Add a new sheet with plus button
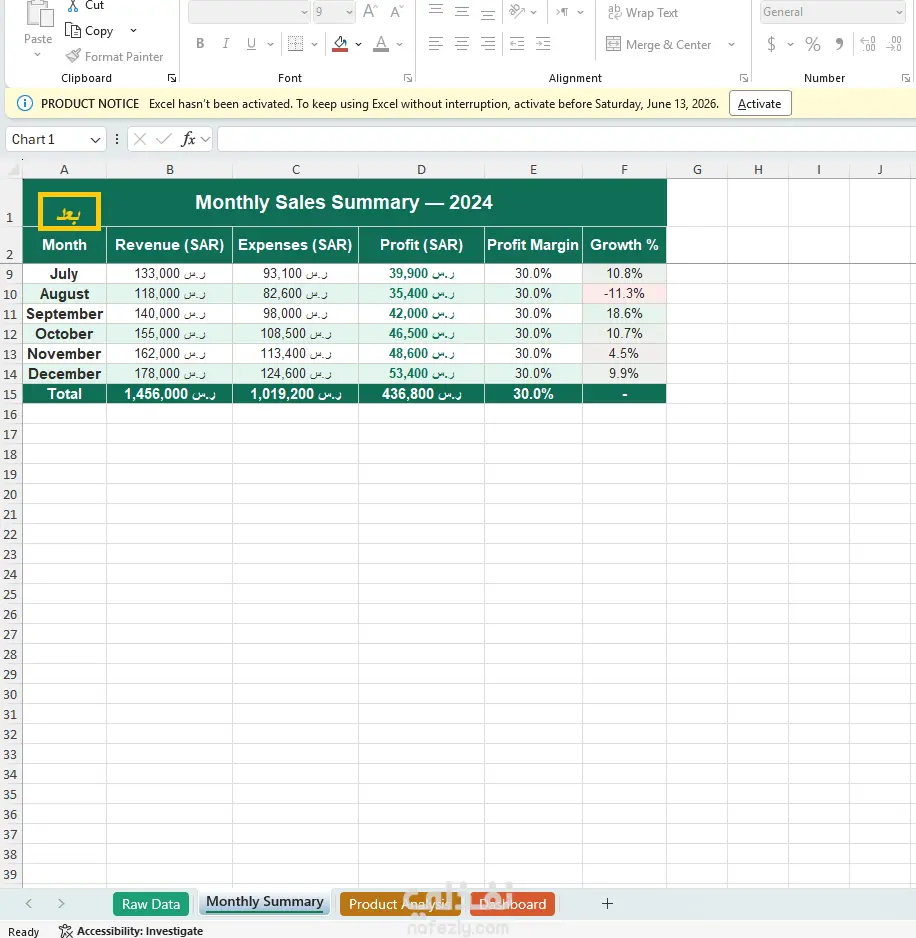916x938 pixels. pyautogui.click(x=607, y=903)
